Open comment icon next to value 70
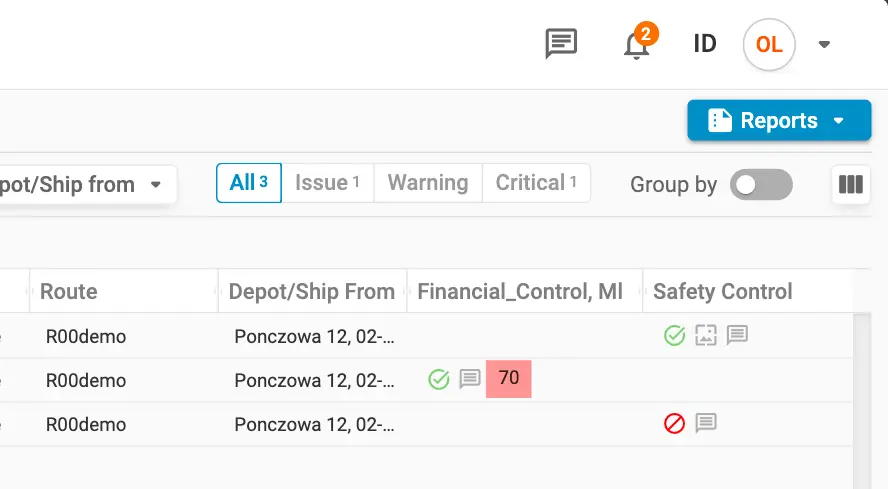Screen dimensions: 888x489 (470, 379)
